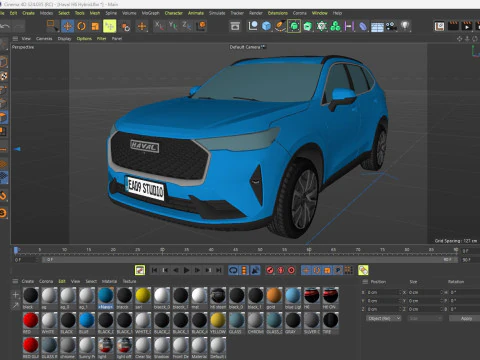Click the Live Selection tool
The image size is (480, 360).
pos(52,25)
